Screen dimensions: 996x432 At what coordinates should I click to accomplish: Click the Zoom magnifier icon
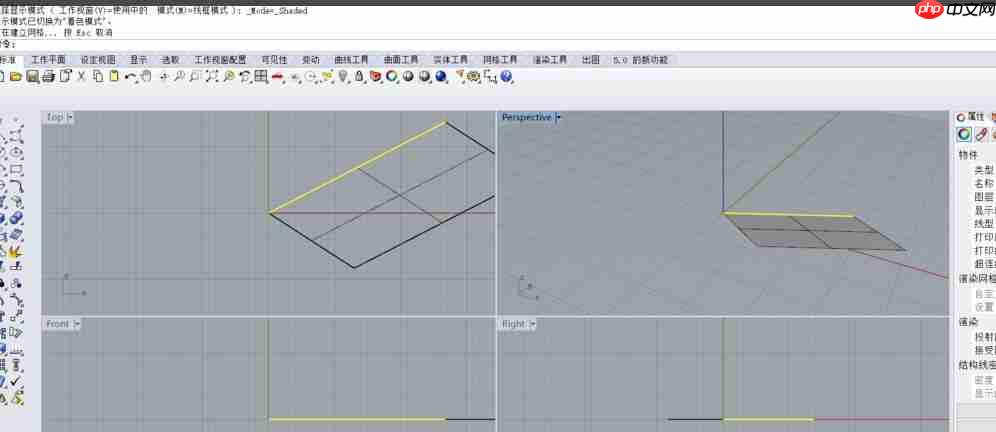(179, 76)
